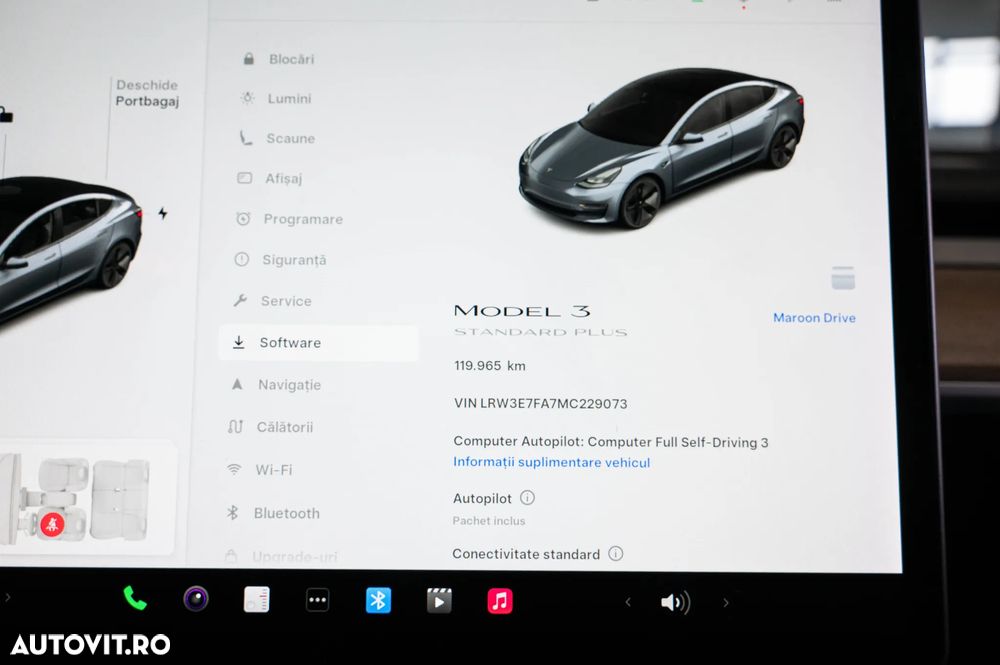Tap the lightning charge port icon
1000x665 pixels.
[163, 214]
